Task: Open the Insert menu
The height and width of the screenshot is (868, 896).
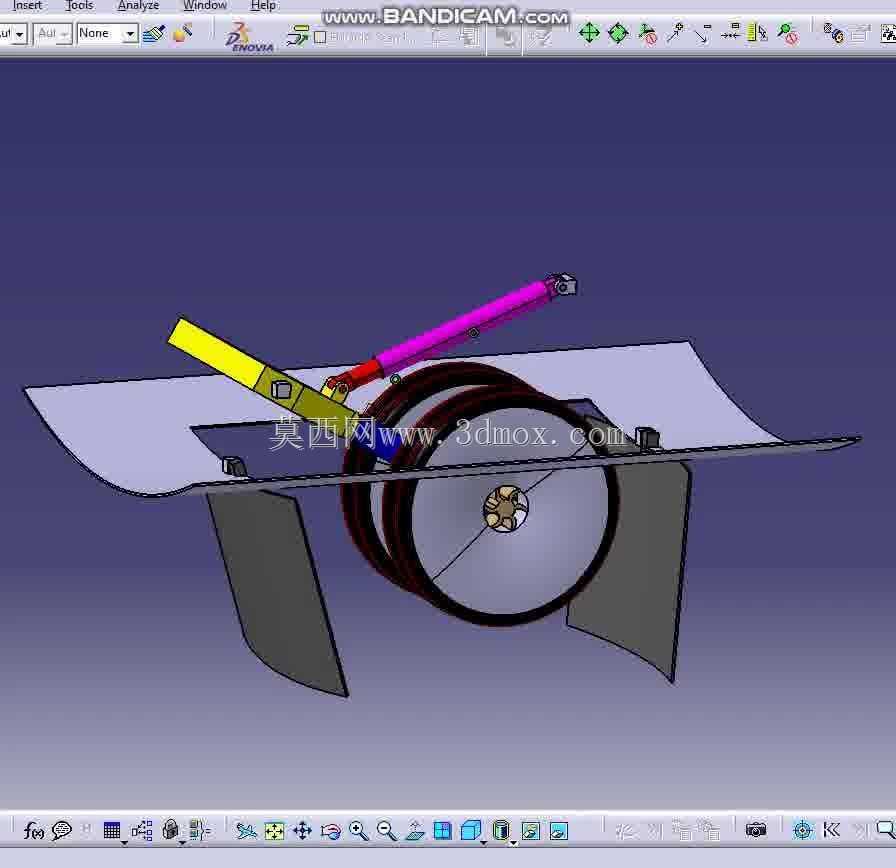Action: [x=27, y=5]
